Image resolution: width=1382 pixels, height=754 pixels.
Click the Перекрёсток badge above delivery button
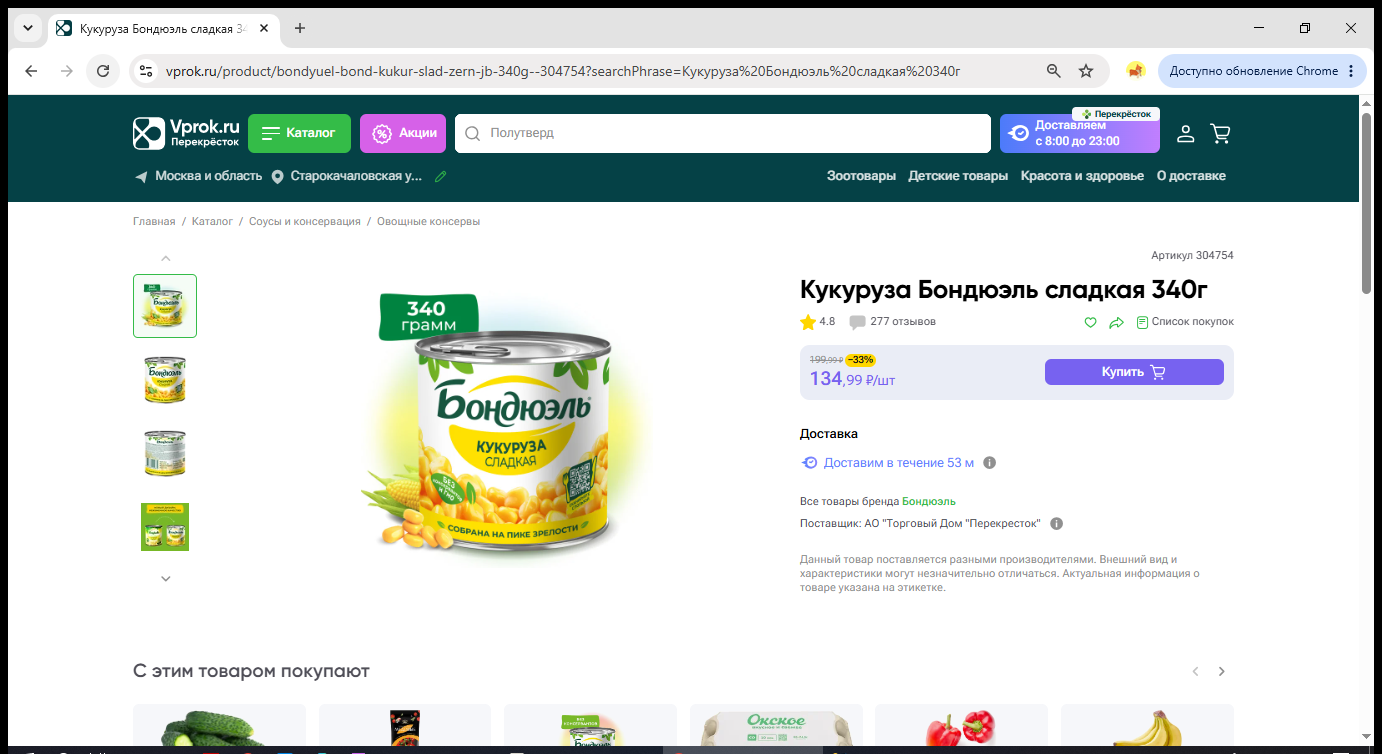coord(1116,114)
